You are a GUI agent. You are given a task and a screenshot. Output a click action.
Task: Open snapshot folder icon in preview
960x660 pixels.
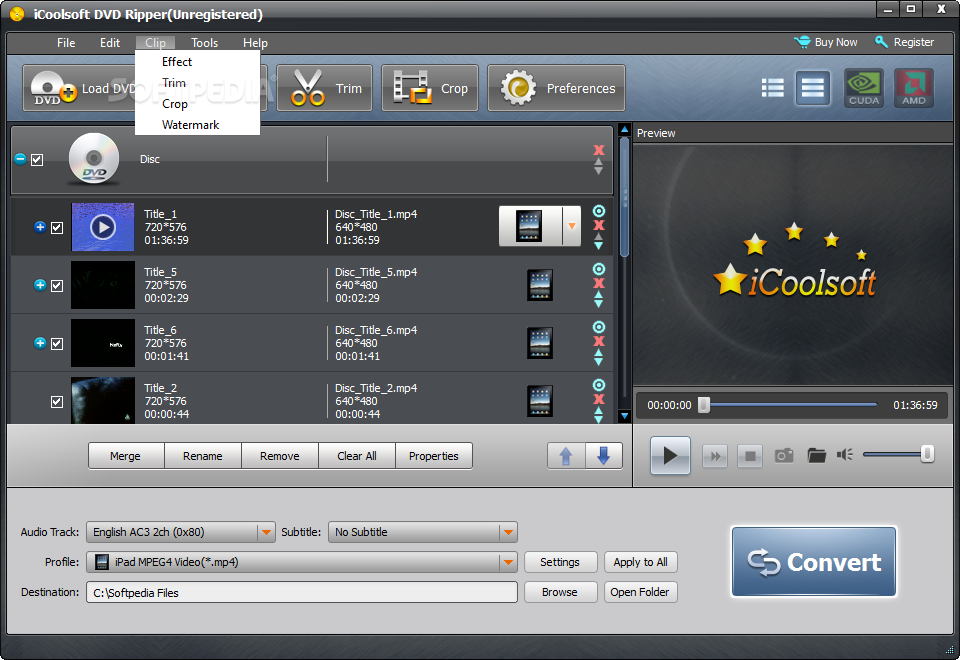pyautogui.click(x=816, y=456)
